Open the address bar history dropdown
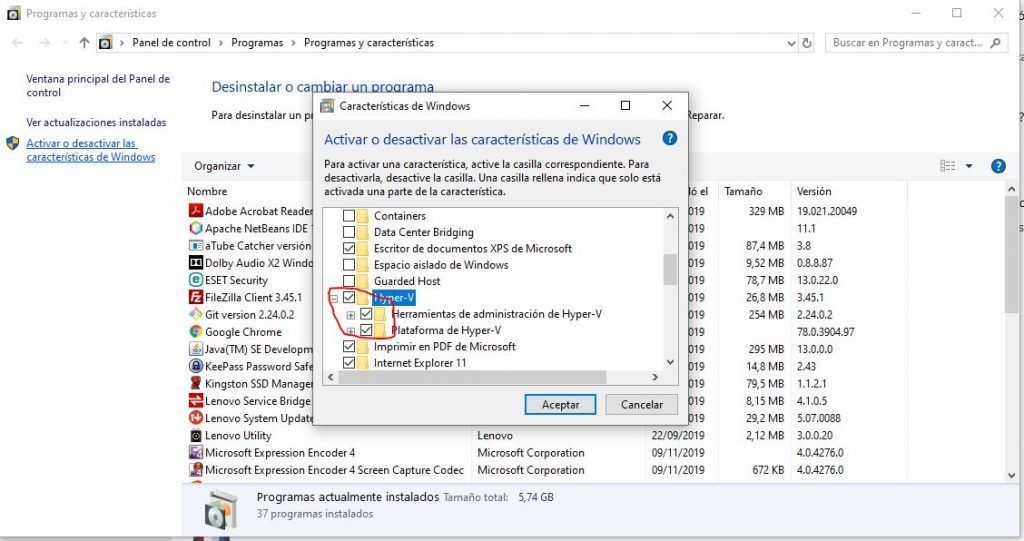This screenshot has width=1024, height=541. coord(791,43)
